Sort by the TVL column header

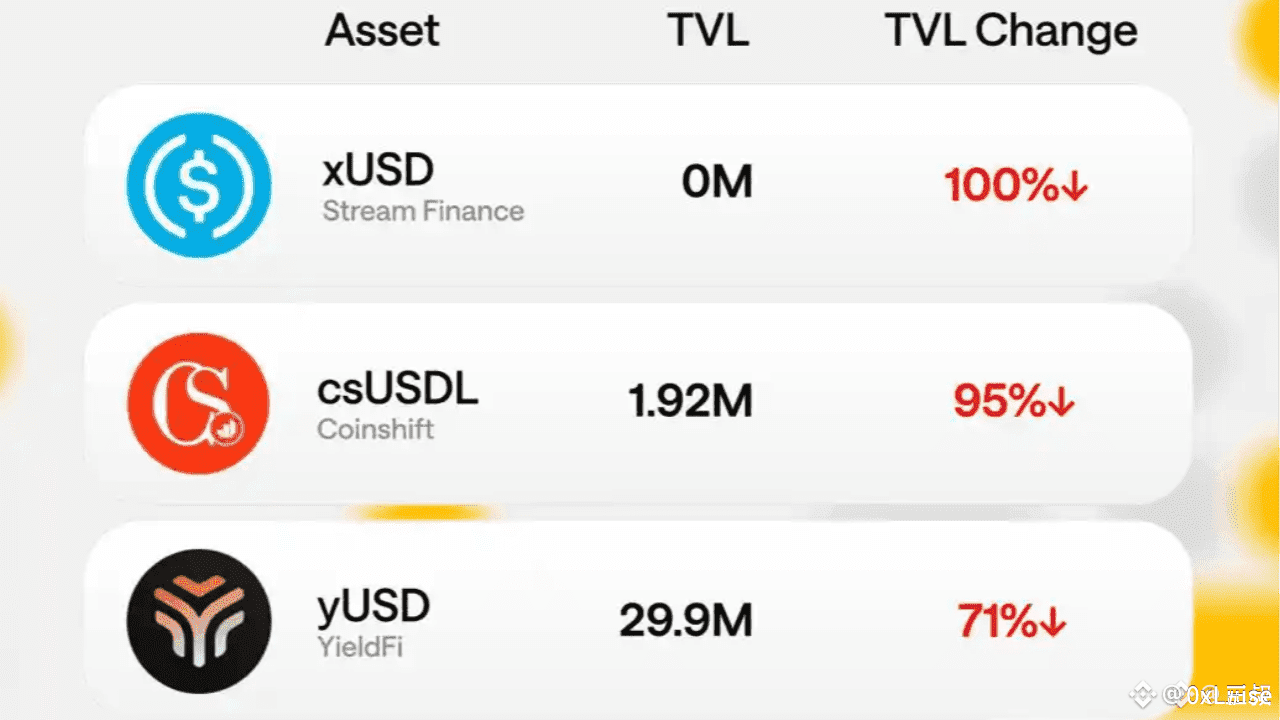pyautogui.click(x=708, y=31)
